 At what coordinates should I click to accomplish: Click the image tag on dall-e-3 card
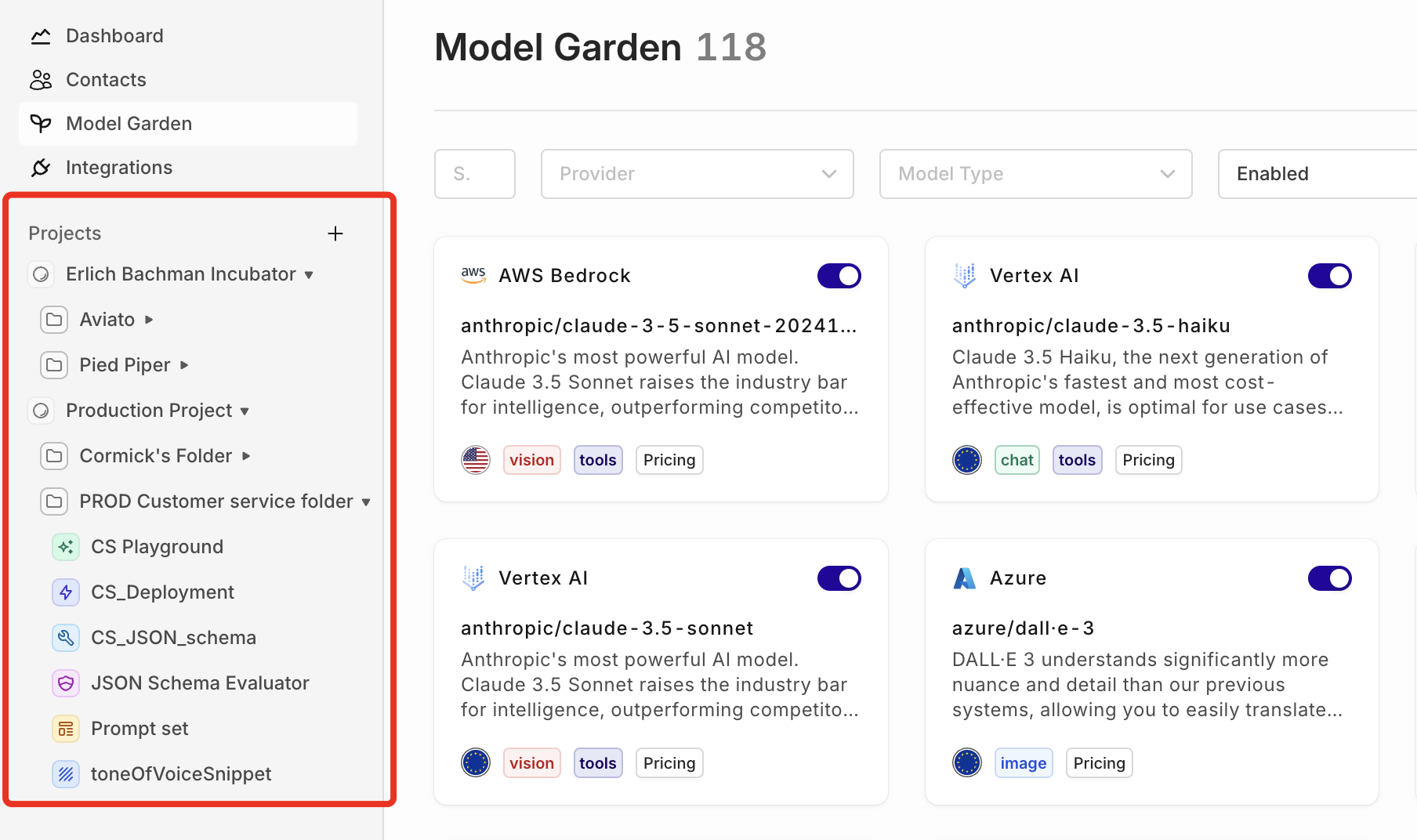point(1023,762)
